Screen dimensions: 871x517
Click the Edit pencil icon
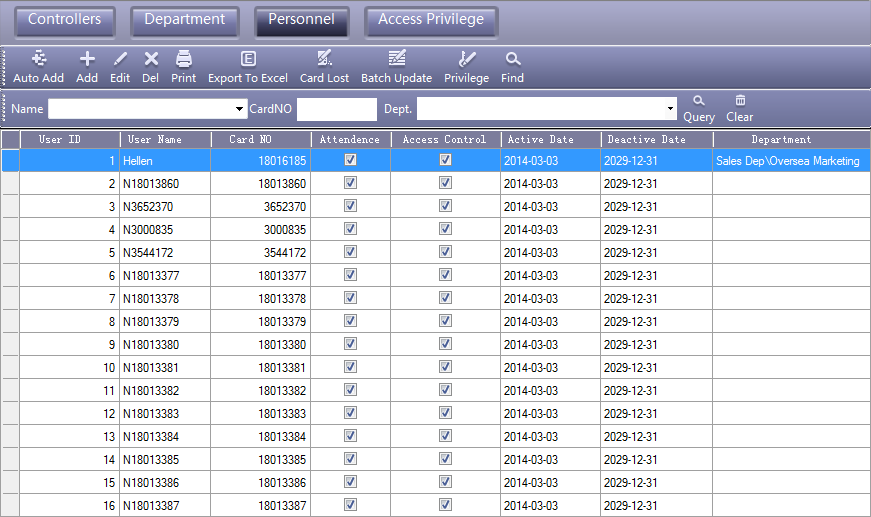point(120,59)
